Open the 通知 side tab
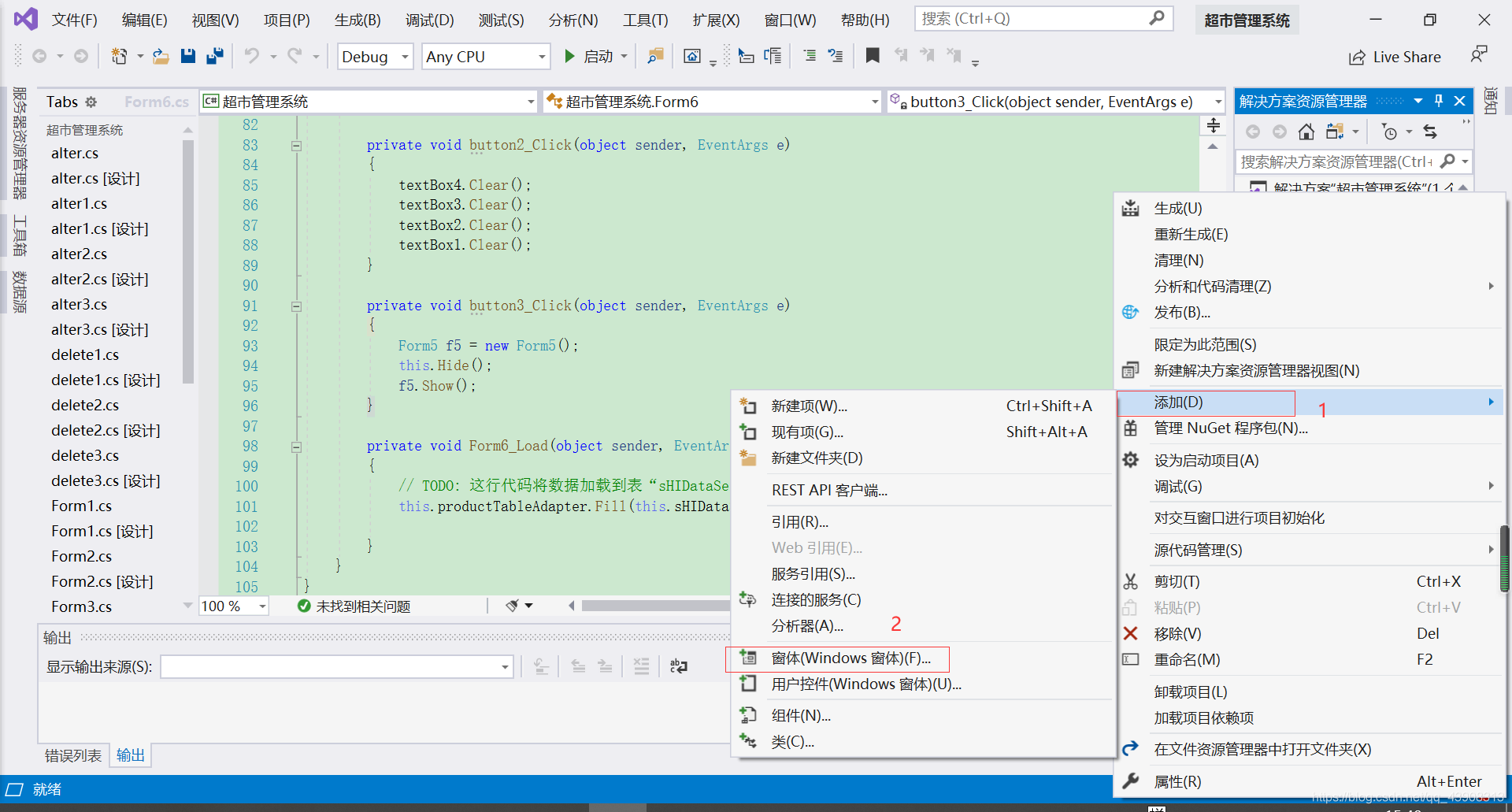1512x812 pixels. 1491,101
